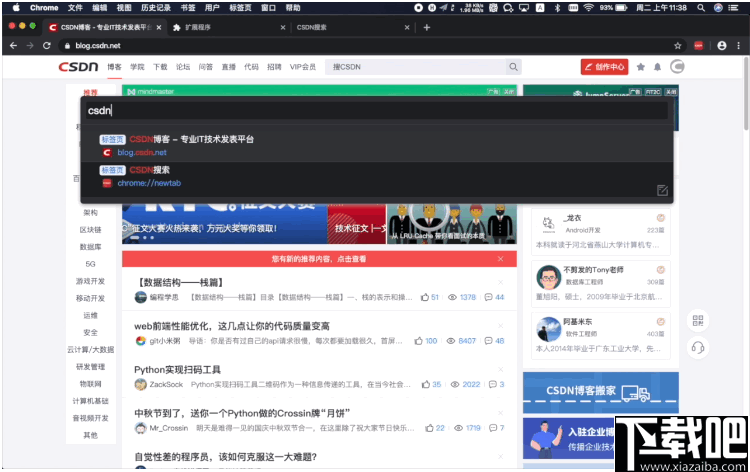Open article 自觉性差的程序员

click(x=225, y=457)
